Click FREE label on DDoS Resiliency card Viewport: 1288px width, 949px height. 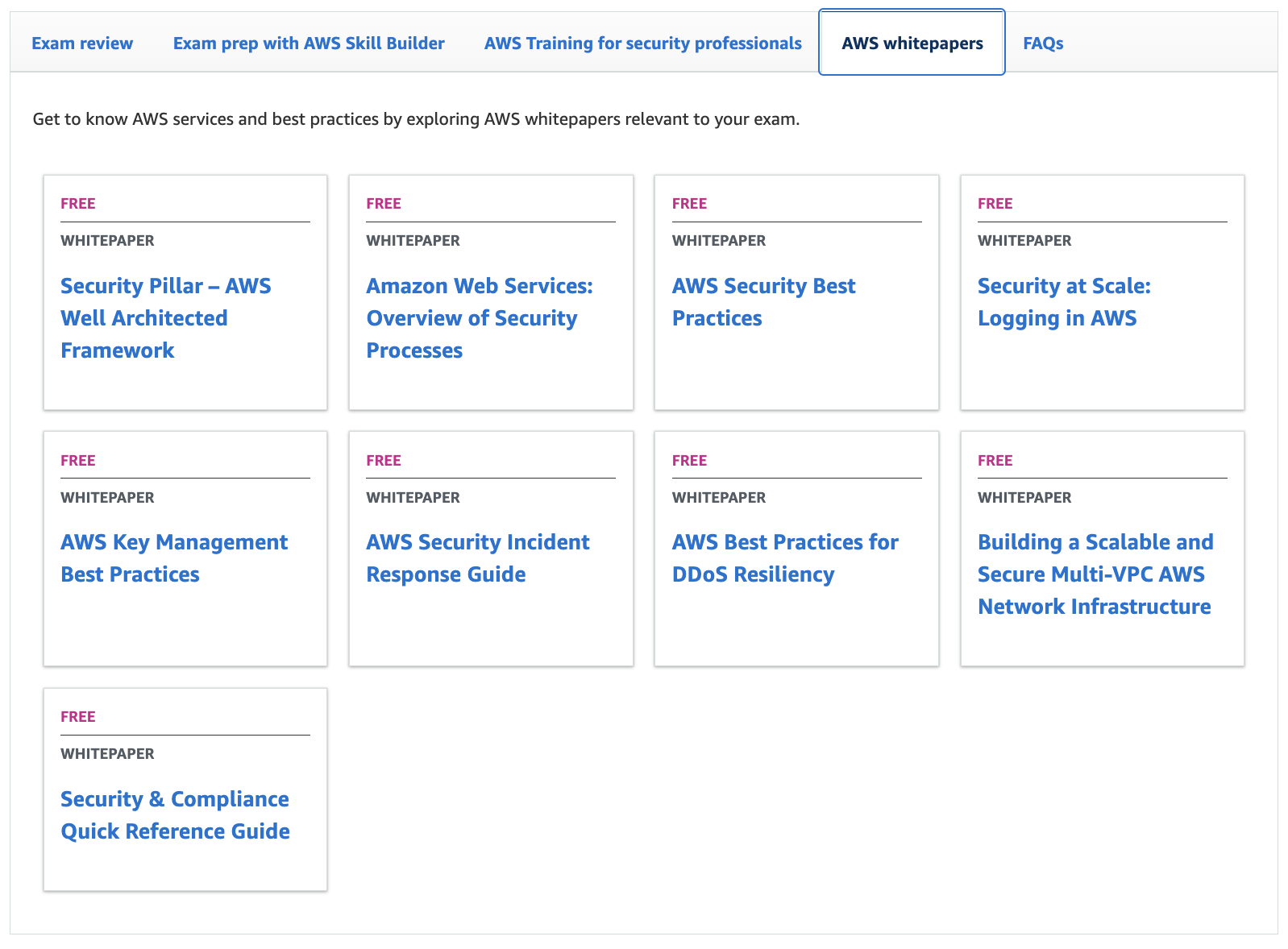pos(689,461)
